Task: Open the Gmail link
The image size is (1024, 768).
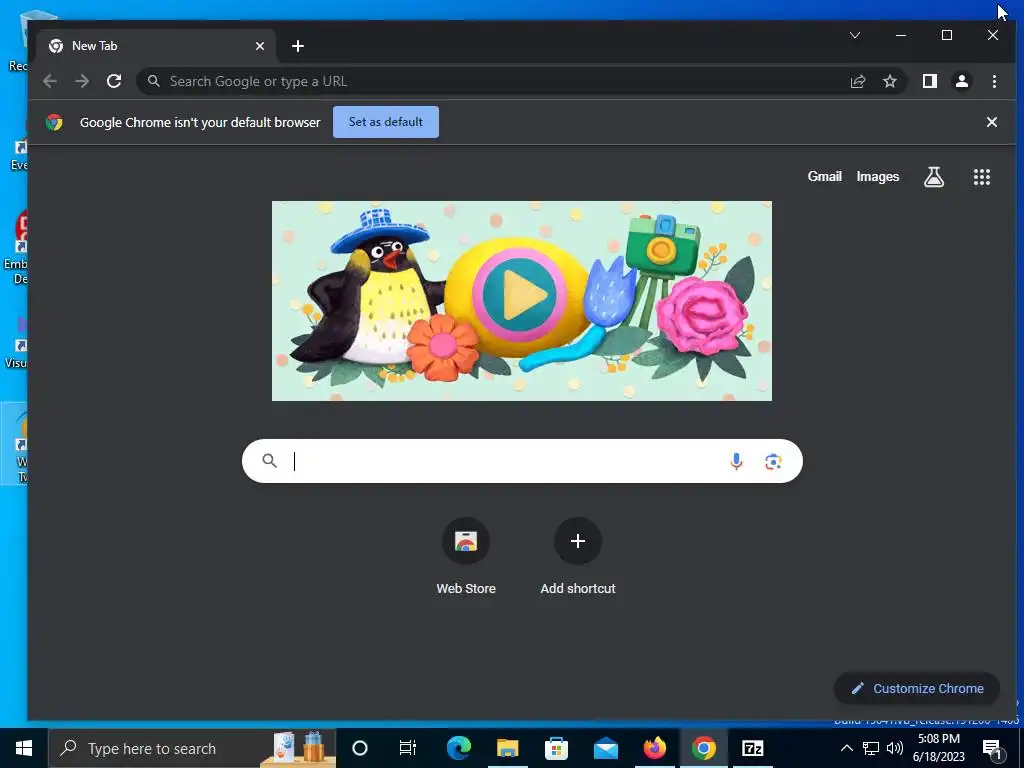Action: tap(824, 176)
